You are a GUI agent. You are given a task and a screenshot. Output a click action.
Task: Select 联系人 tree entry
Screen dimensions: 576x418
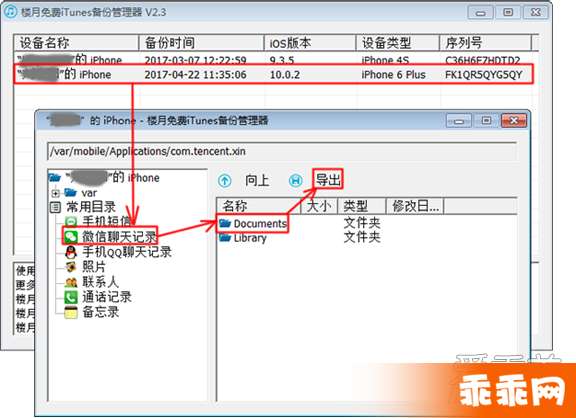[100, 282]
